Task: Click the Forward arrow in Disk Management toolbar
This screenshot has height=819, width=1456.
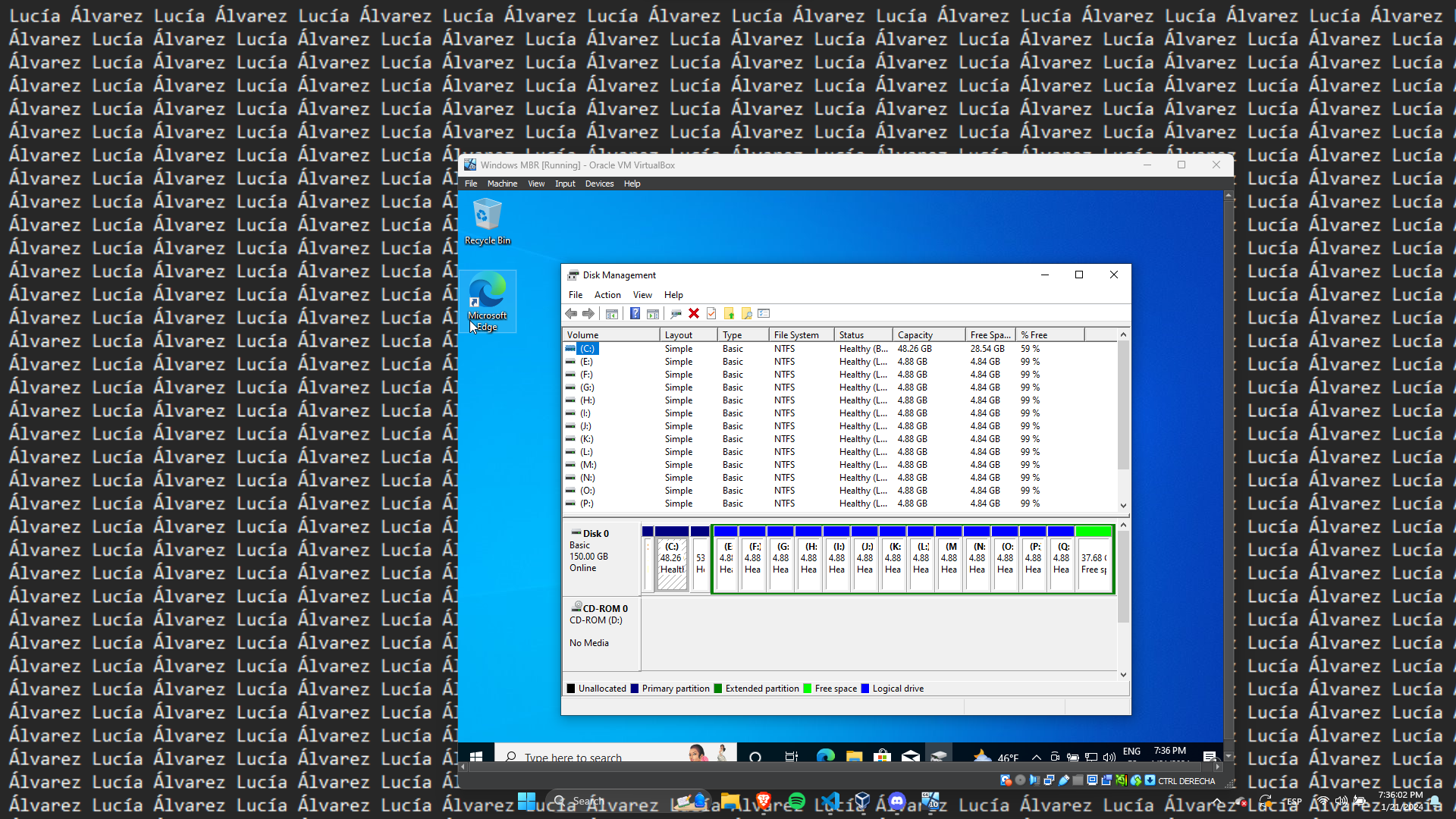Action: tap(588, 314)
